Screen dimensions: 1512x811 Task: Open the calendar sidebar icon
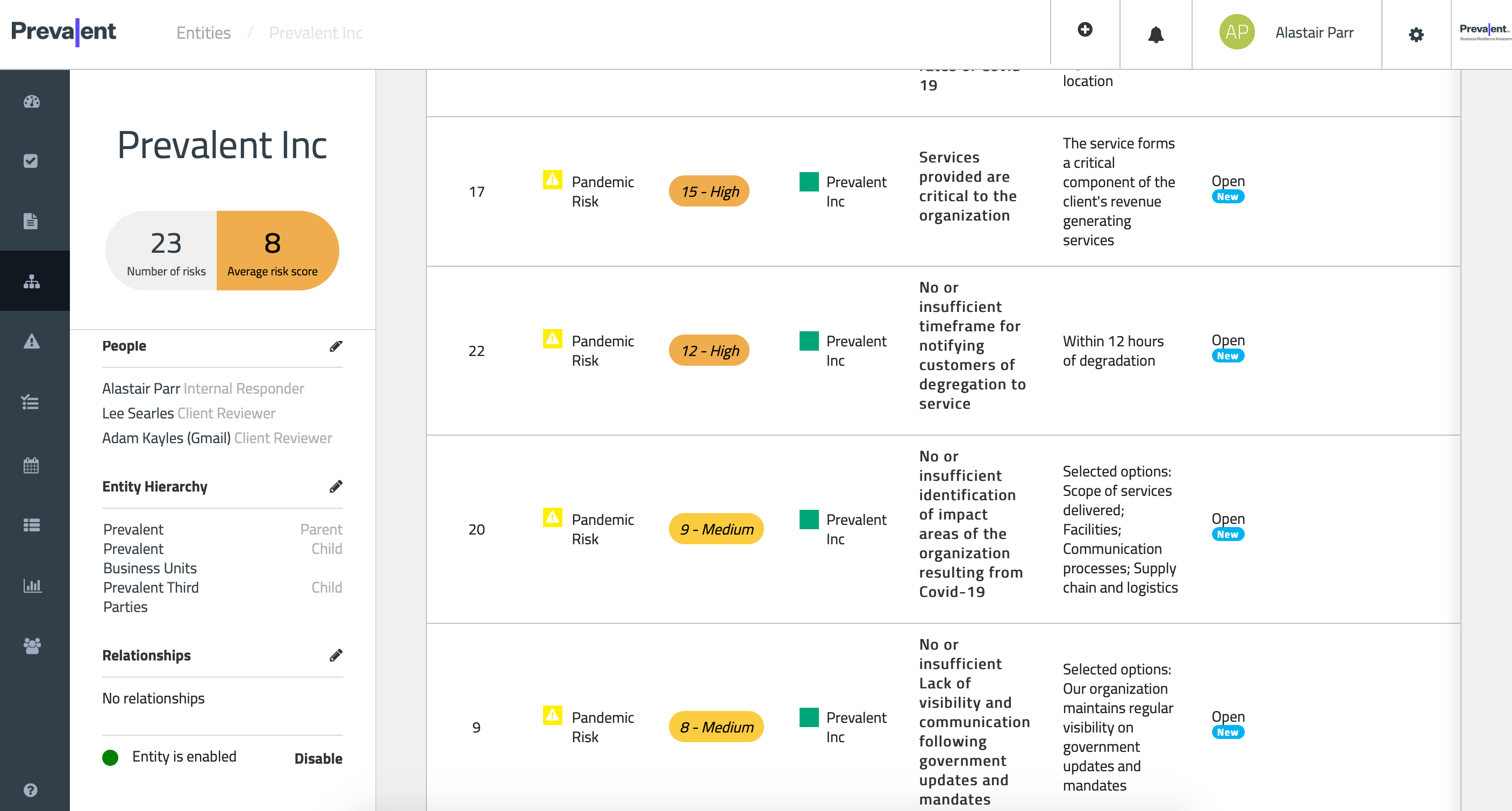tap(32, 466)
